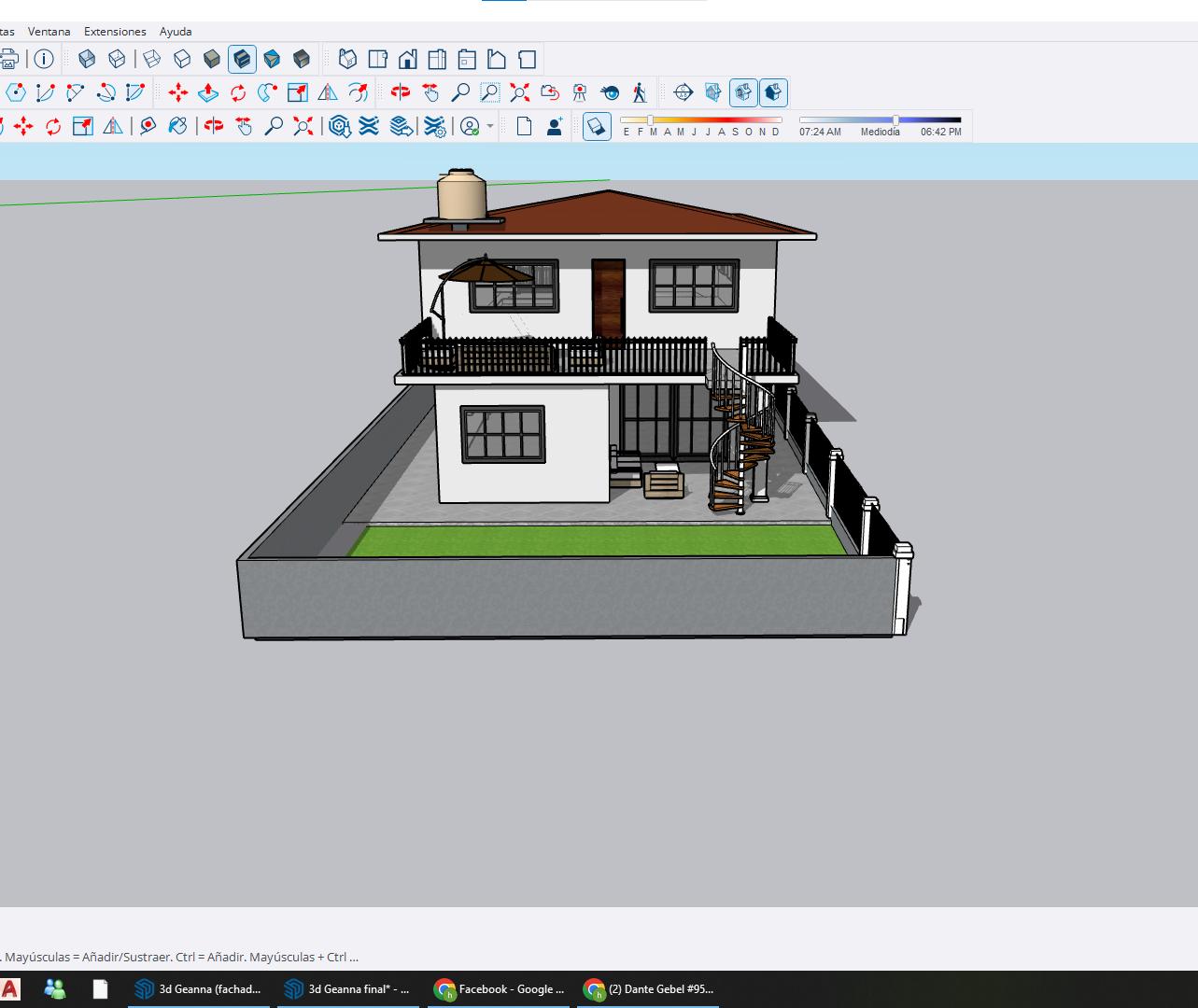The height and width of the screenshot is (1008, 1198).
Task: Select the Position Camera tool
Action: pos(580,92)
